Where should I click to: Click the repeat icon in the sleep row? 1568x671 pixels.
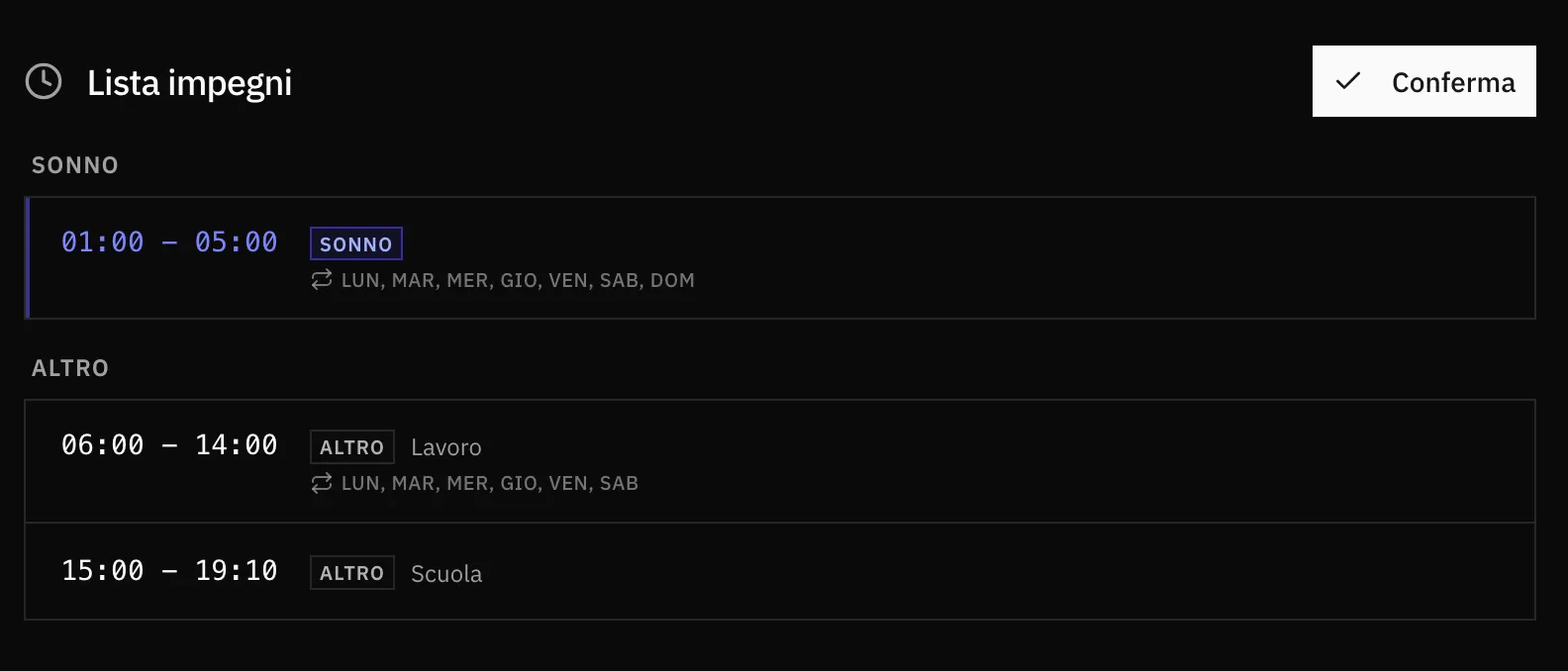pos(322,280)
